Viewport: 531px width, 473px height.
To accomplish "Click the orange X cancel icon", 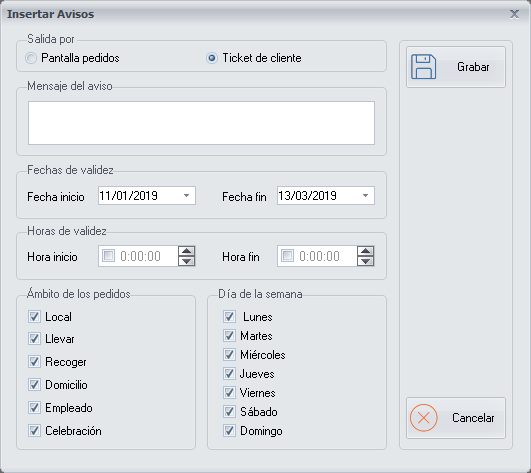I will pyautogui.click(x=424, y=418).
